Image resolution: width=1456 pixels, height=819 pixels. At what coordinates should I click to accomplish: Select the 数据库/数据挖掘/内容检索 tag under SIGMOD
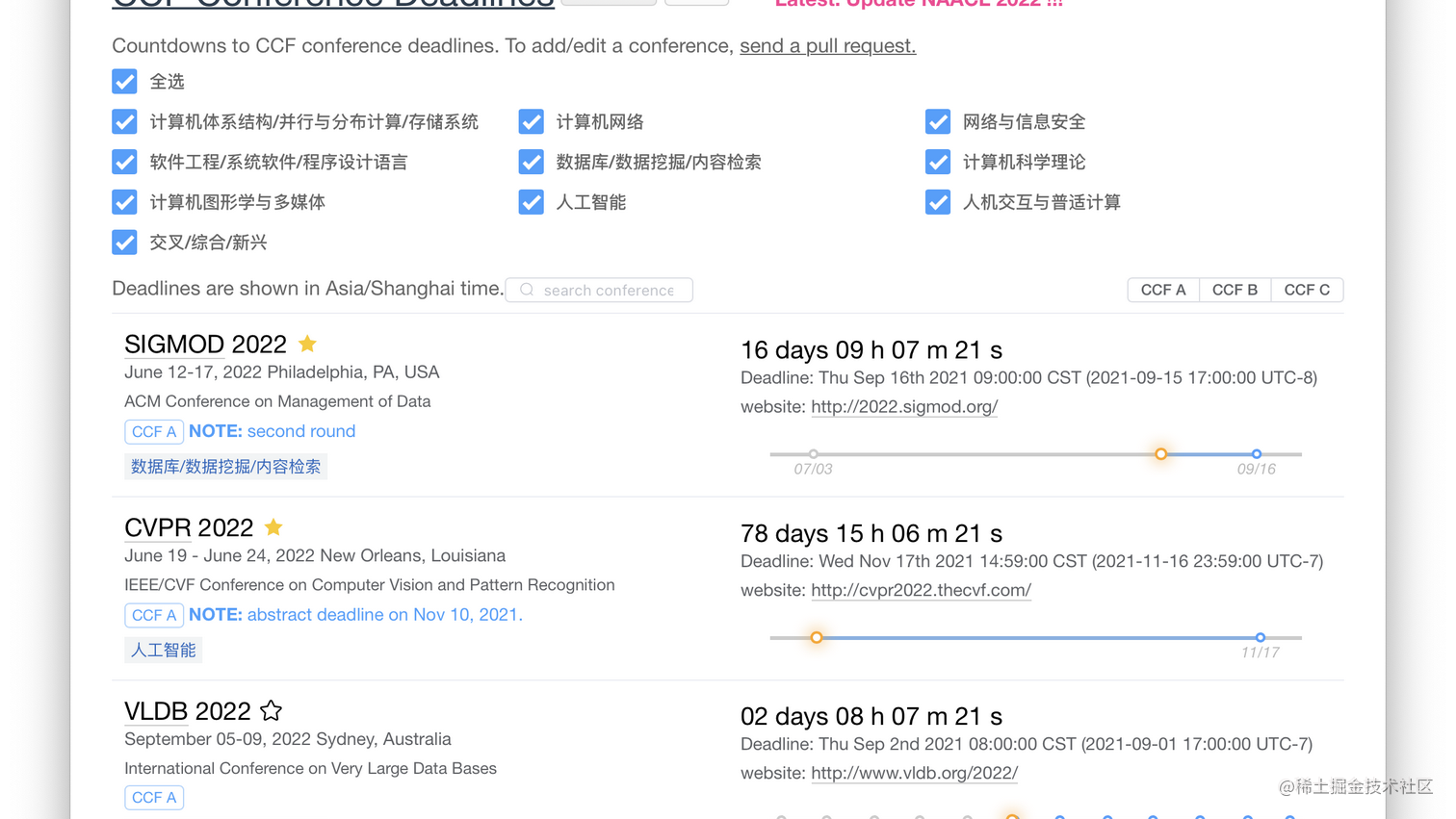(x=226, y=466)
